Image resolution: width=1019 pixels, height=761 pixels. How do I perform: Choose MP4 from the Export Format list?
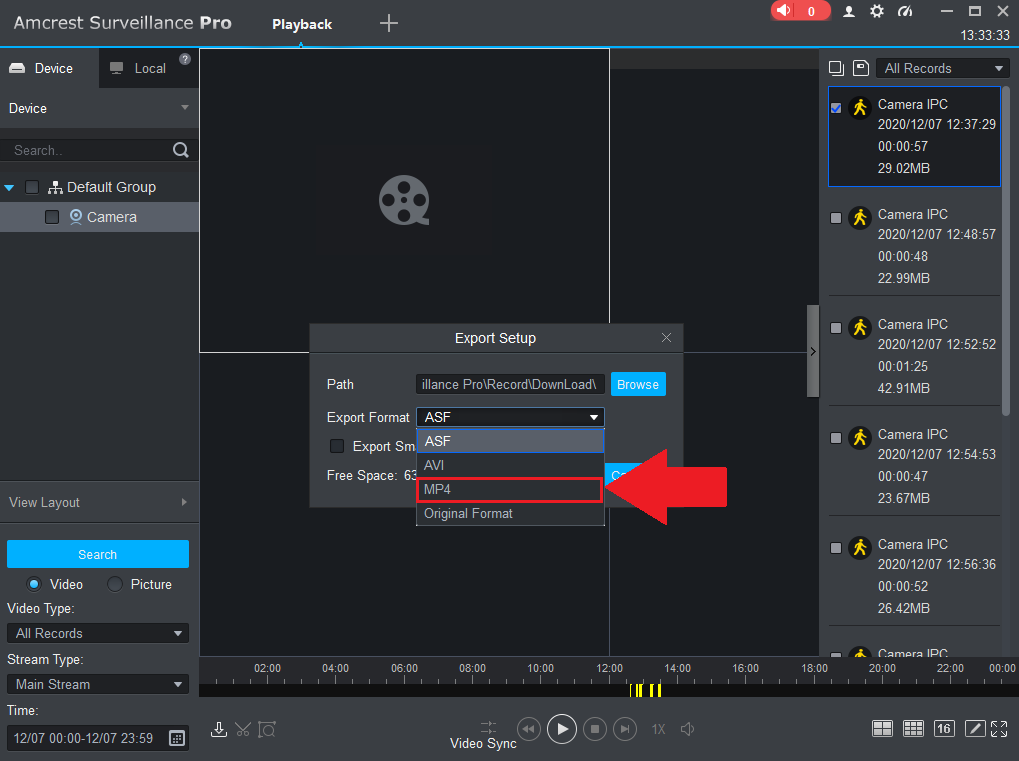pos(508,489)
